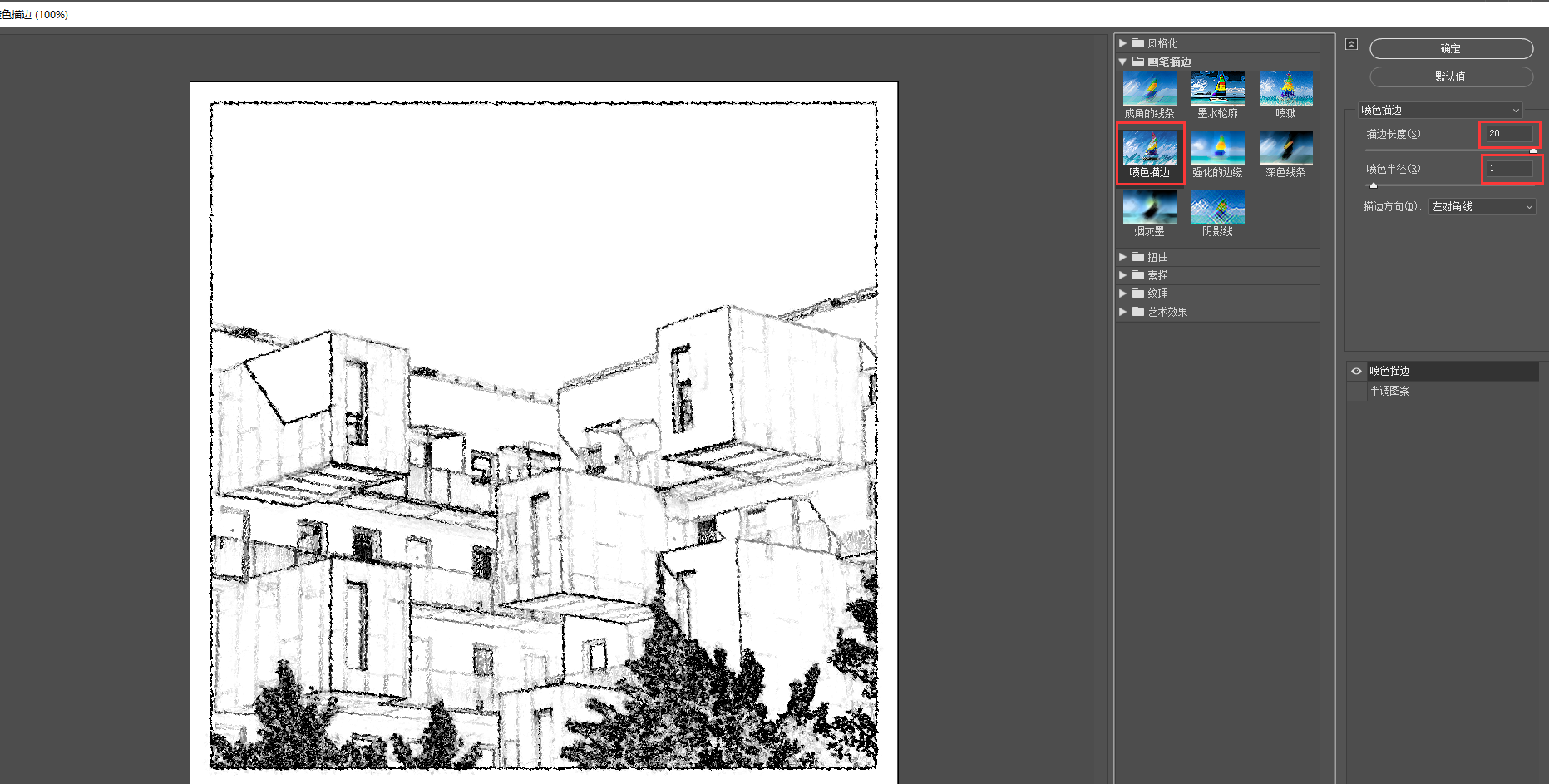Choose the 烟灰墨 filter thumbnail
Screen dimensions: 1549x784
pos(1149,207)
